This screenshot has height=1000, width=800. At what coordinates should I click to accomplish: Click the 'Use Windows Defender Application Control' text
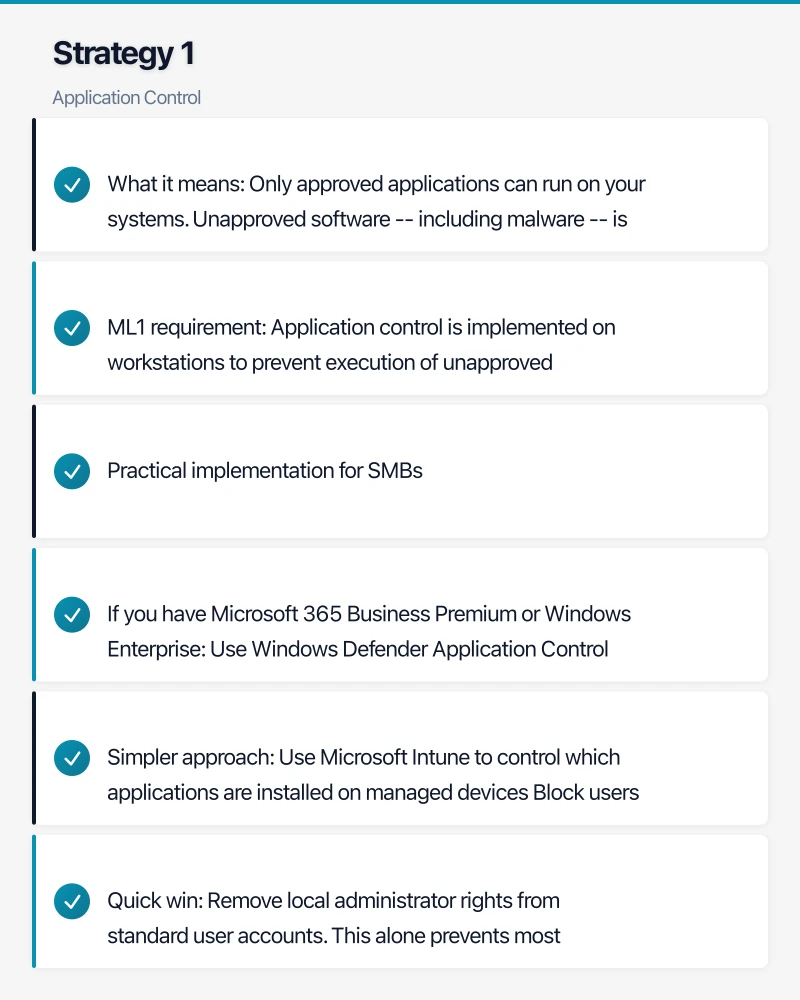pos(430,649)
